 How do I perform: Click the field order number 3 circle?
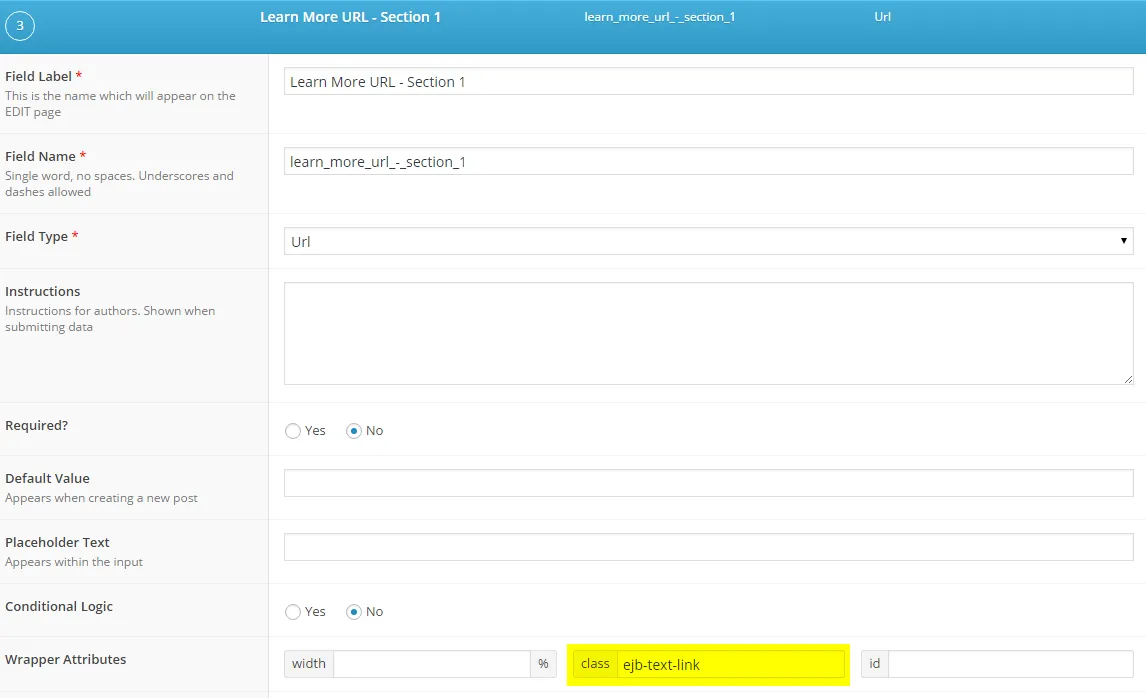point(20,26)
